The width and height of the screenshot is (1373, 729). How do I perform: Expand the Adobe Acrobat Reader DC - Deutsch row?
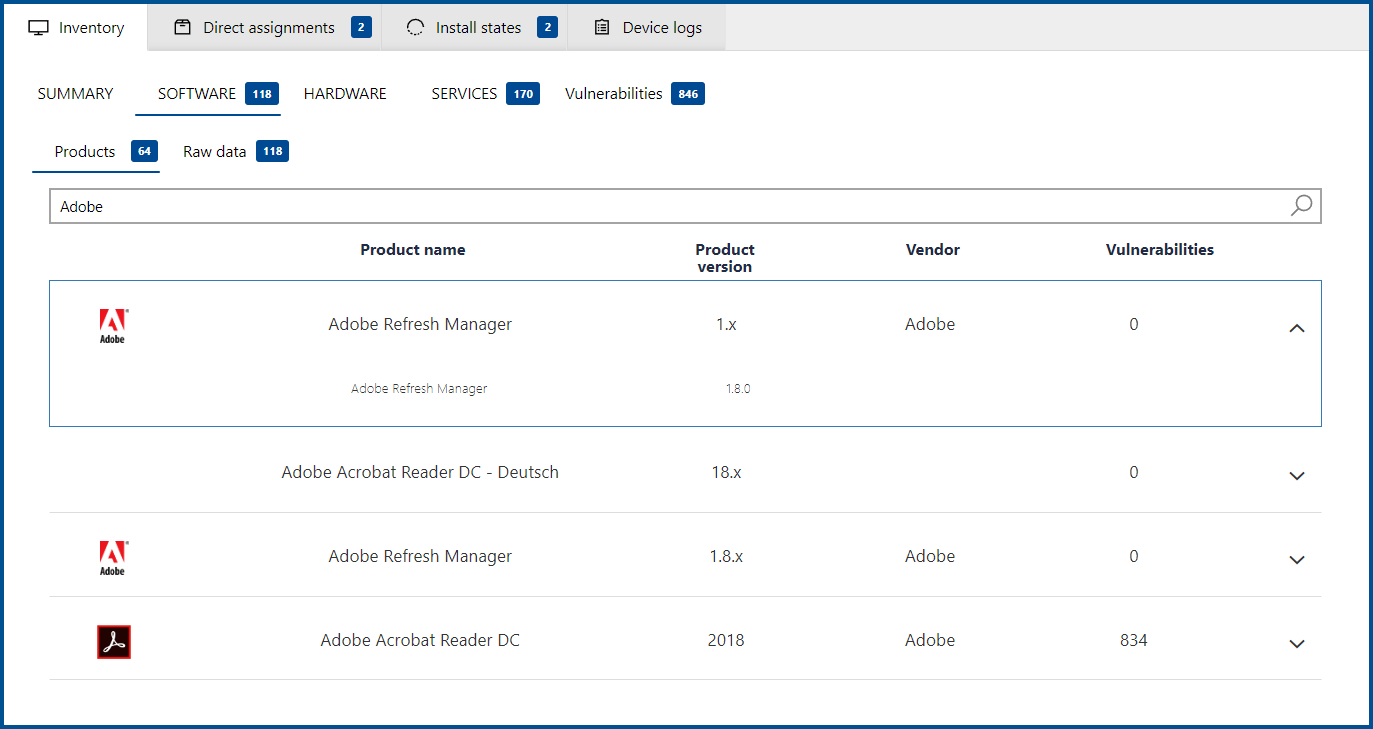[x=1296, y=475]
